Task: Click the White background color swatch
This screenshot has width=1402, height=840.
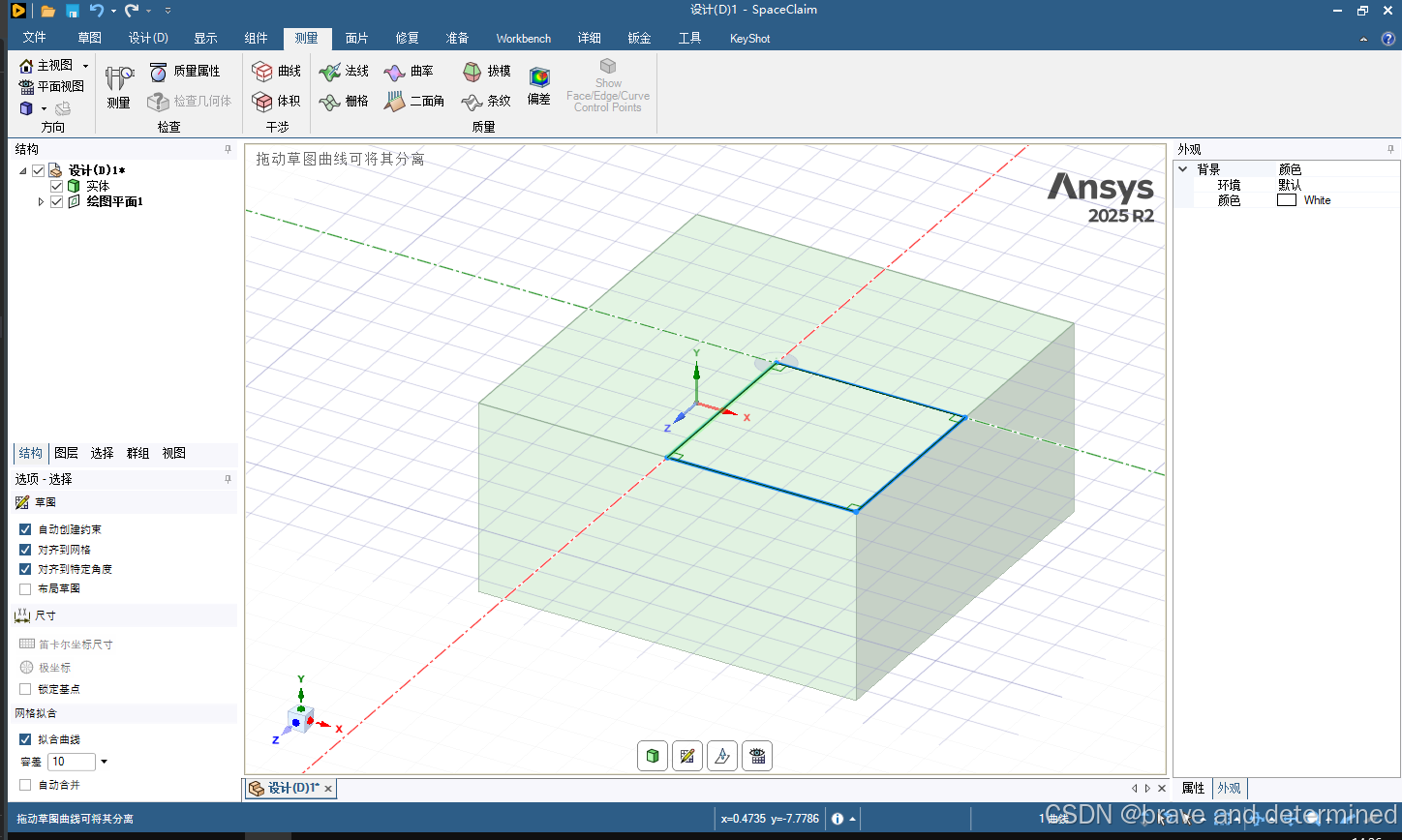Action: coord(1287,199)
